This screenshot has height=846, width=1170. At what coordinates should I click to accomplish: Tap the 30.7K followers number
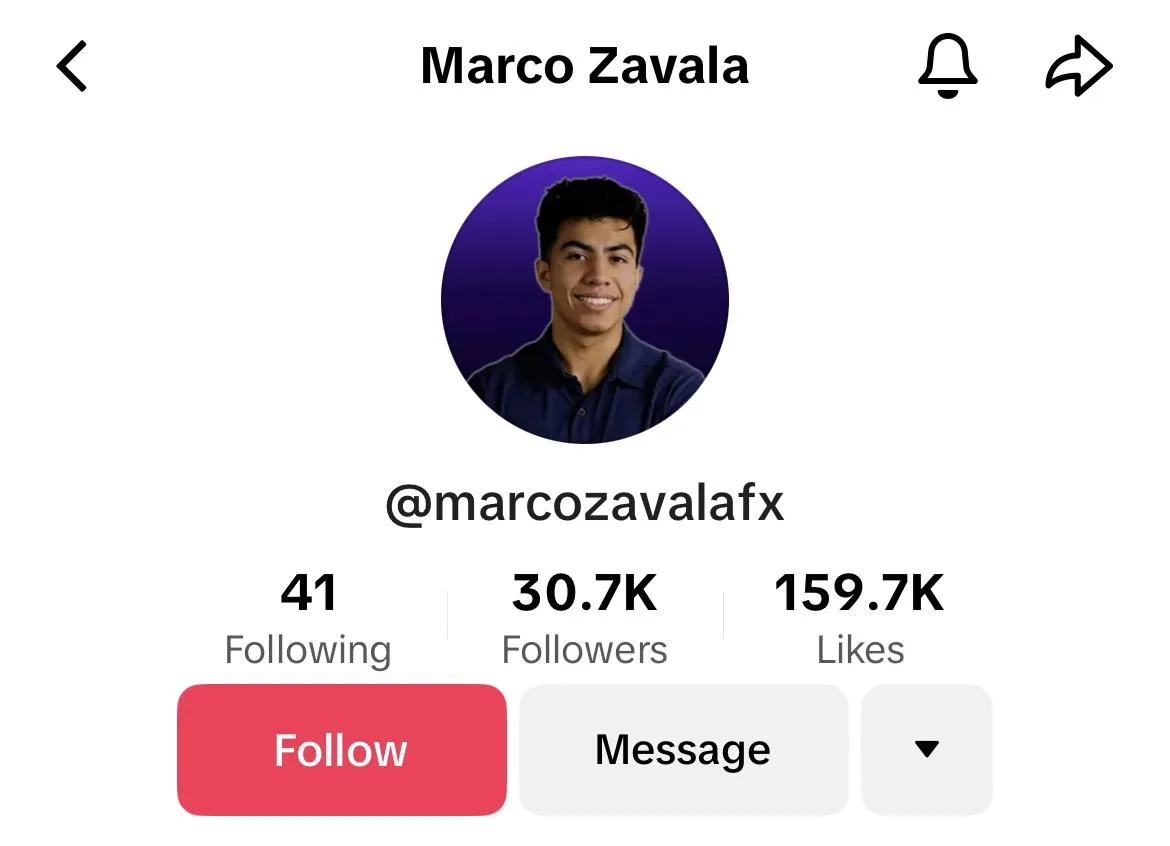click(584, 592)
